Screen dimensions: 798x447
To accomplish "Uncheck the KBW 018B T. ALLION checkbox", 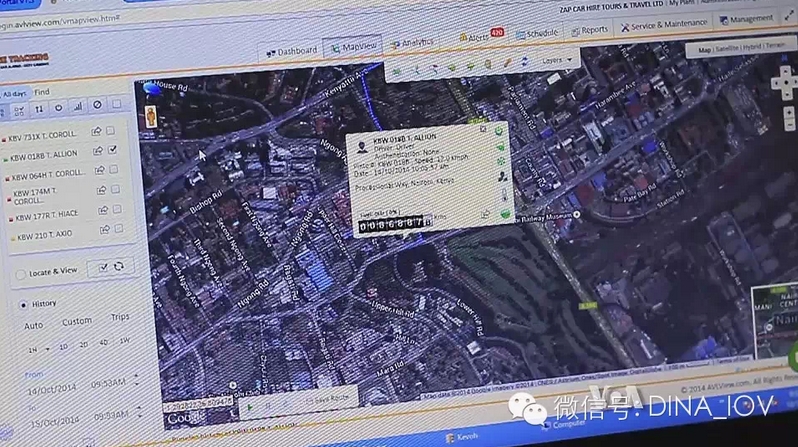I will click(x=112, y=150).
